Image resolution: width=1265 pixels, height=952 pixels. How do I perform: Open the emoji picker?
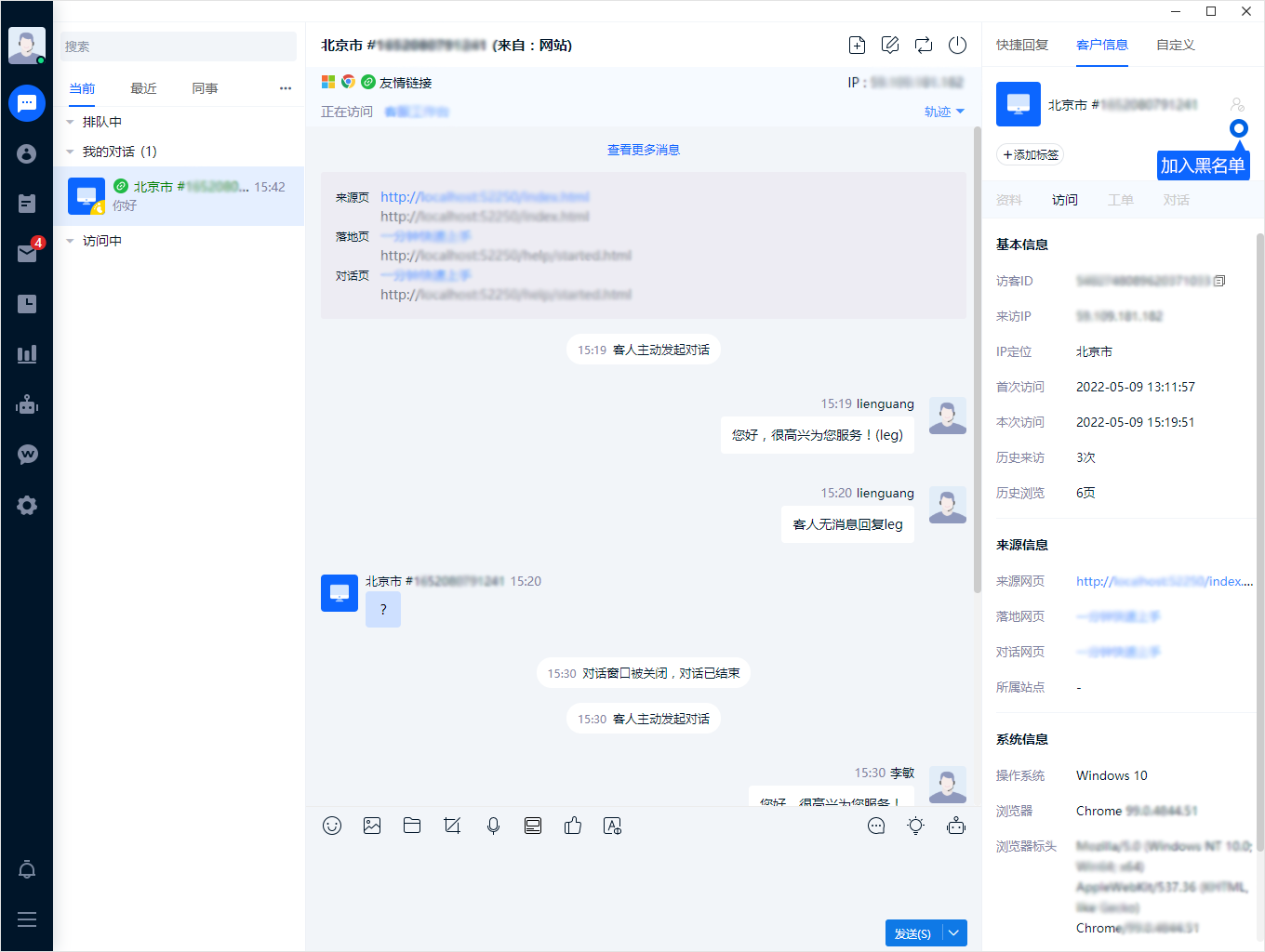(332, 826)
